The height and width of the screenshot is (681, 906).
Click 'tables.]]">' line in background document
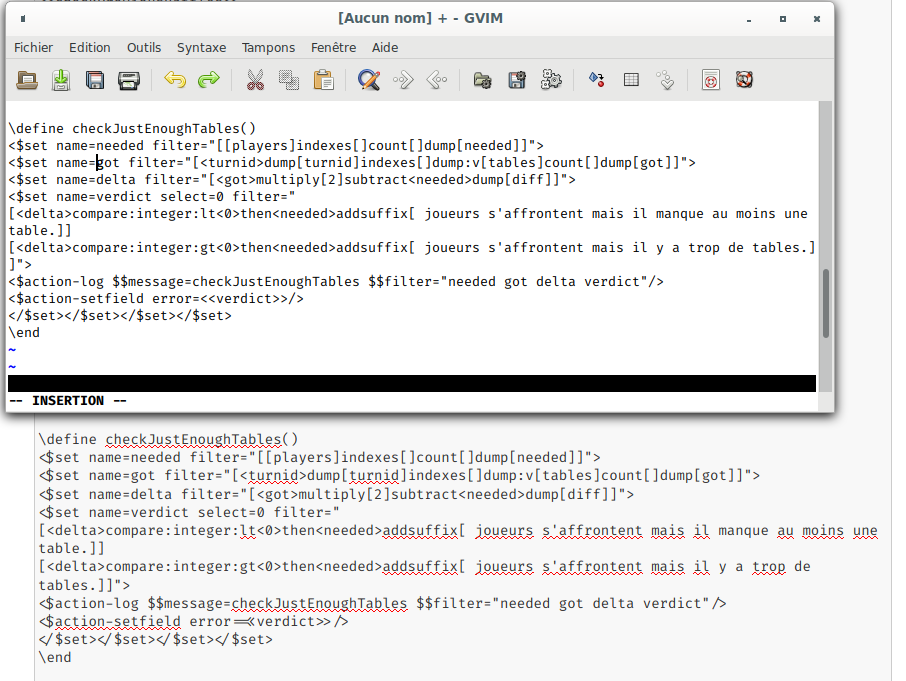coord(84,585)
